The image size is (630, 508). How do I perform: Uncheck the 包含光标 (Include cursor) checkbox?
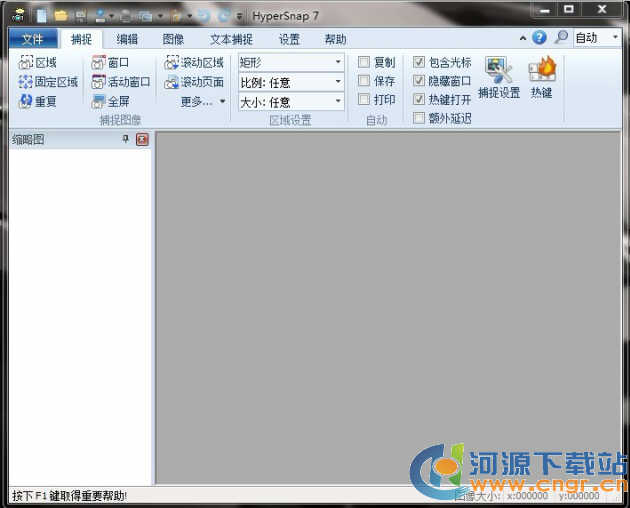(x=419, y=62)
